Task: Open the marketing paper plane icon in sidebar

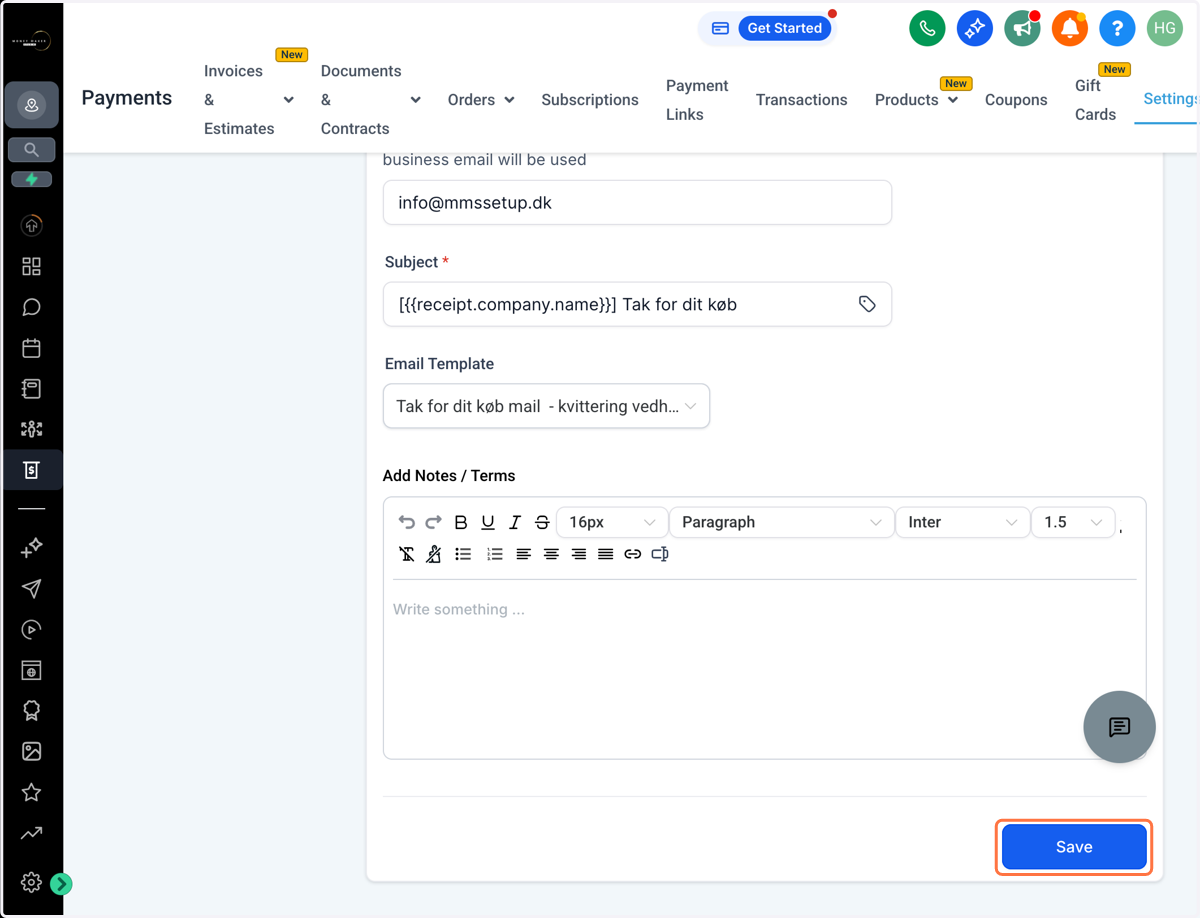Action: (x=31, y=588)
